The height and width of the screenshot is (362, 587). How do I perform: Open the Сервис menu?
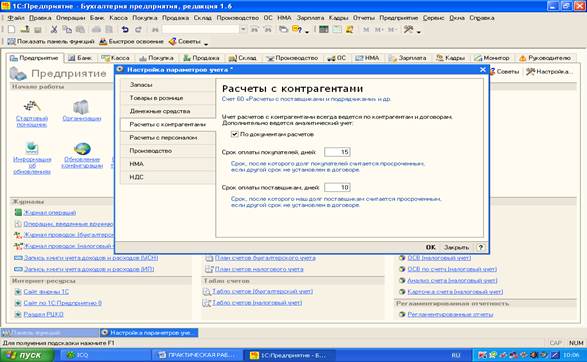433,18
